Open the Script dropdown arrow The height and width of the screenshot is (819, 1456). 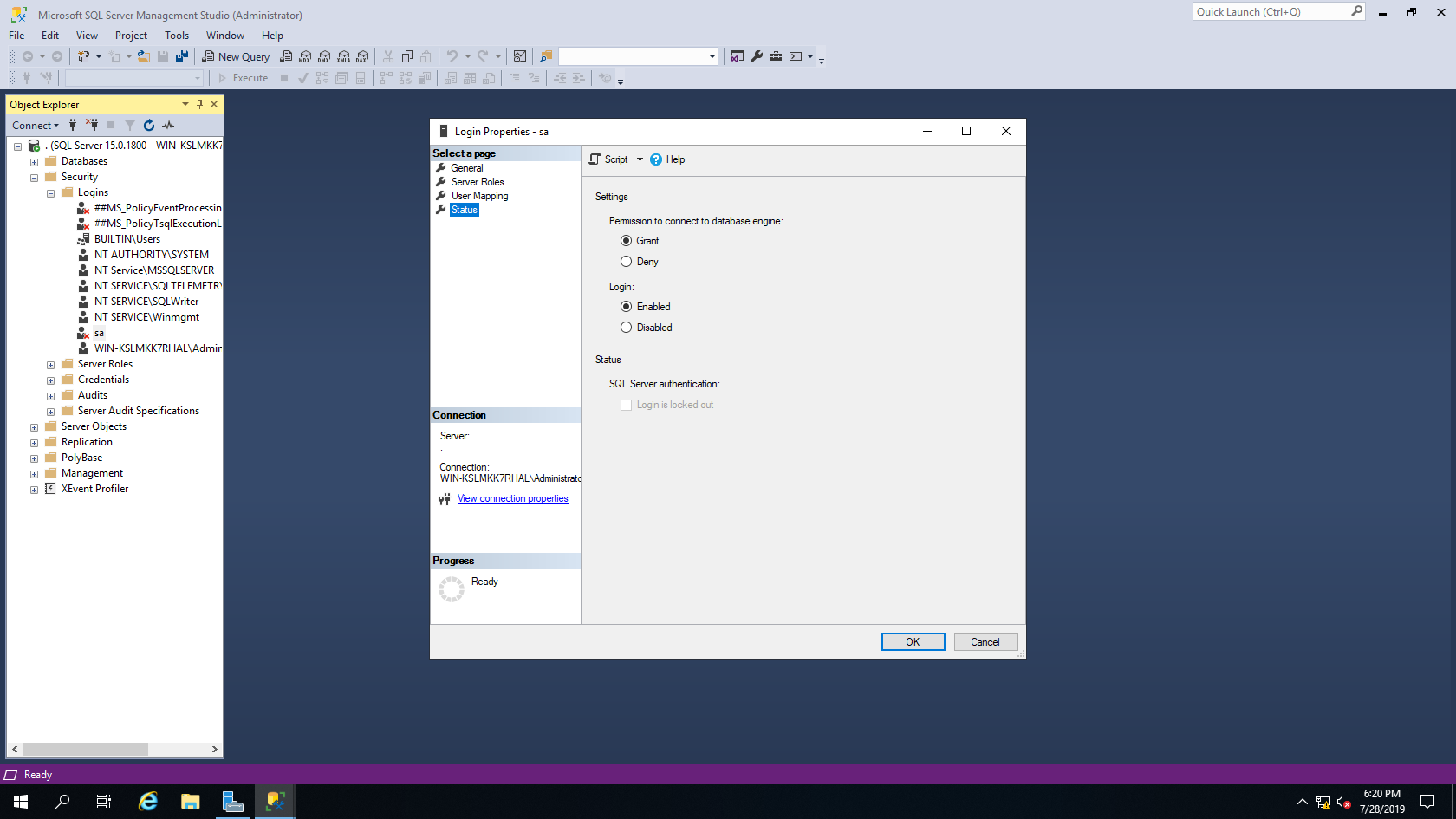640,159
